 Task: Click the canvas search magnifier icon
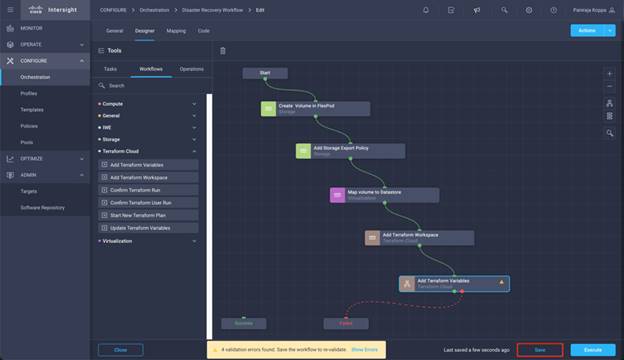click(610, 133)
